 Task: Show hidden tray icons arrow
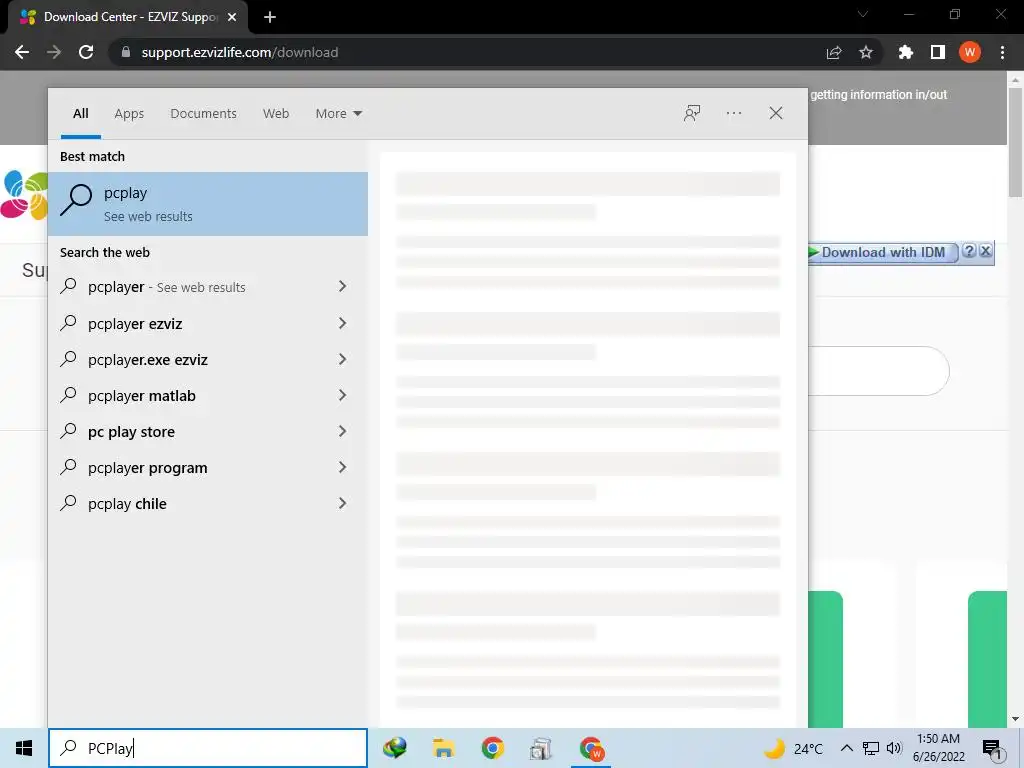point(846,748)
